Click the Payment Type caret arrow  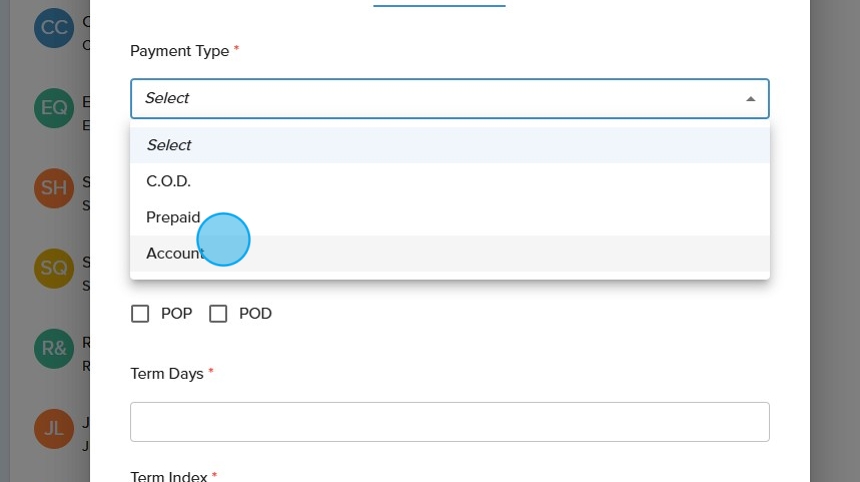click(750, 99)
